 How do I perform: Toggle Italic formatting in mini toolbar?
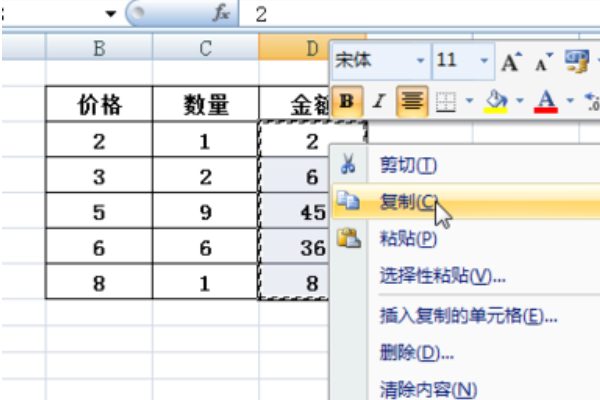pyautogui.click(x=379, y=101)
